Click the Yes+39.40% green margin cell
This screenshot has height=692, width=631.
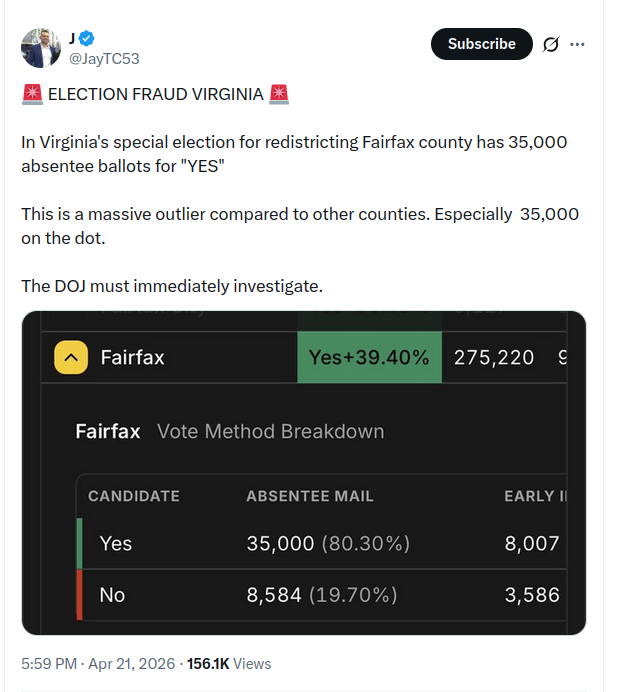[x=369, y=357]
